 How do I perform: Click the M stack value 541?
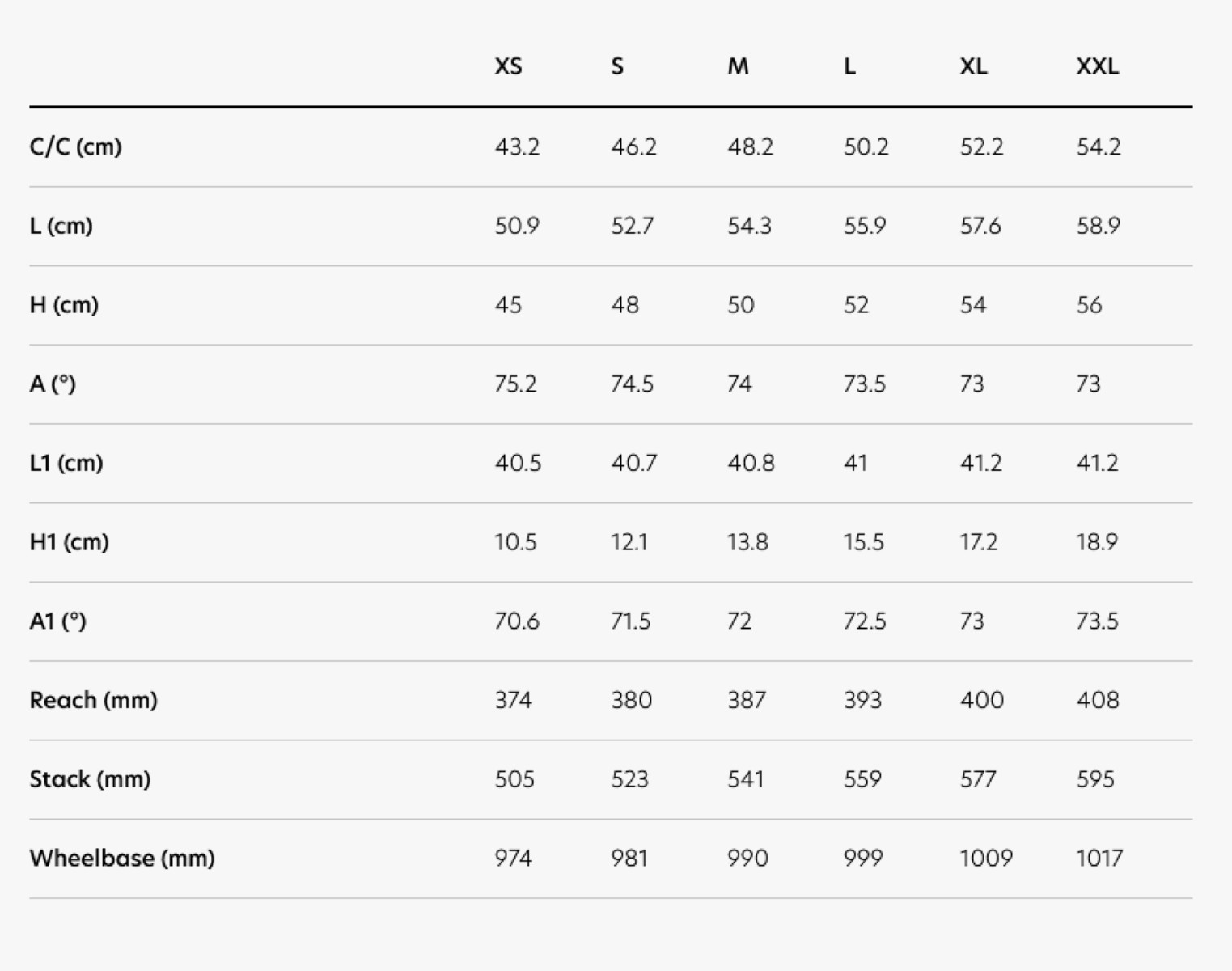(x=745, y=779)
